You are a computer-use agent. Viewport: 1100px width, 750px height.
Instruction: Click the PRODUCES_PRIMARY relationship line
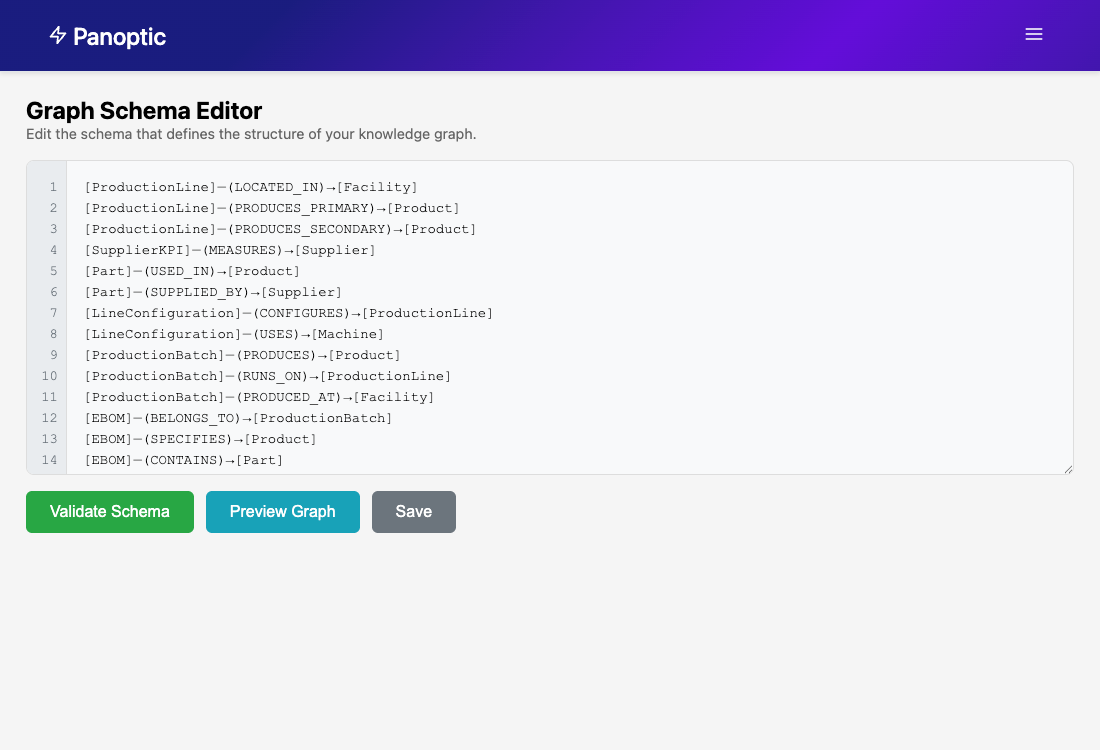click(x=271, y=208)
